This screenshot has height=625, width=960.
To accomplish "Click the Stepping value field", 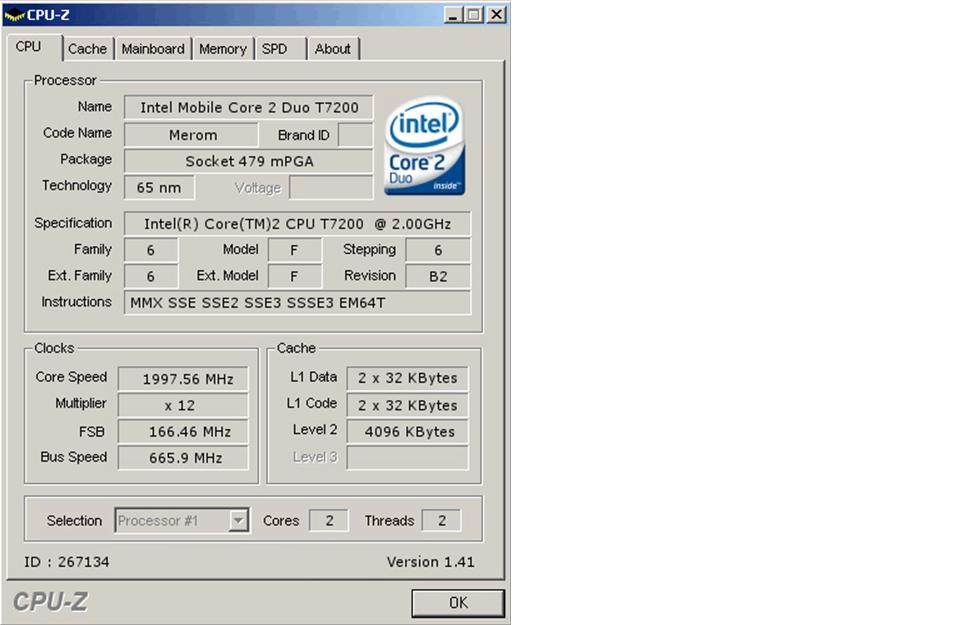I will click(x=438, y=250).
